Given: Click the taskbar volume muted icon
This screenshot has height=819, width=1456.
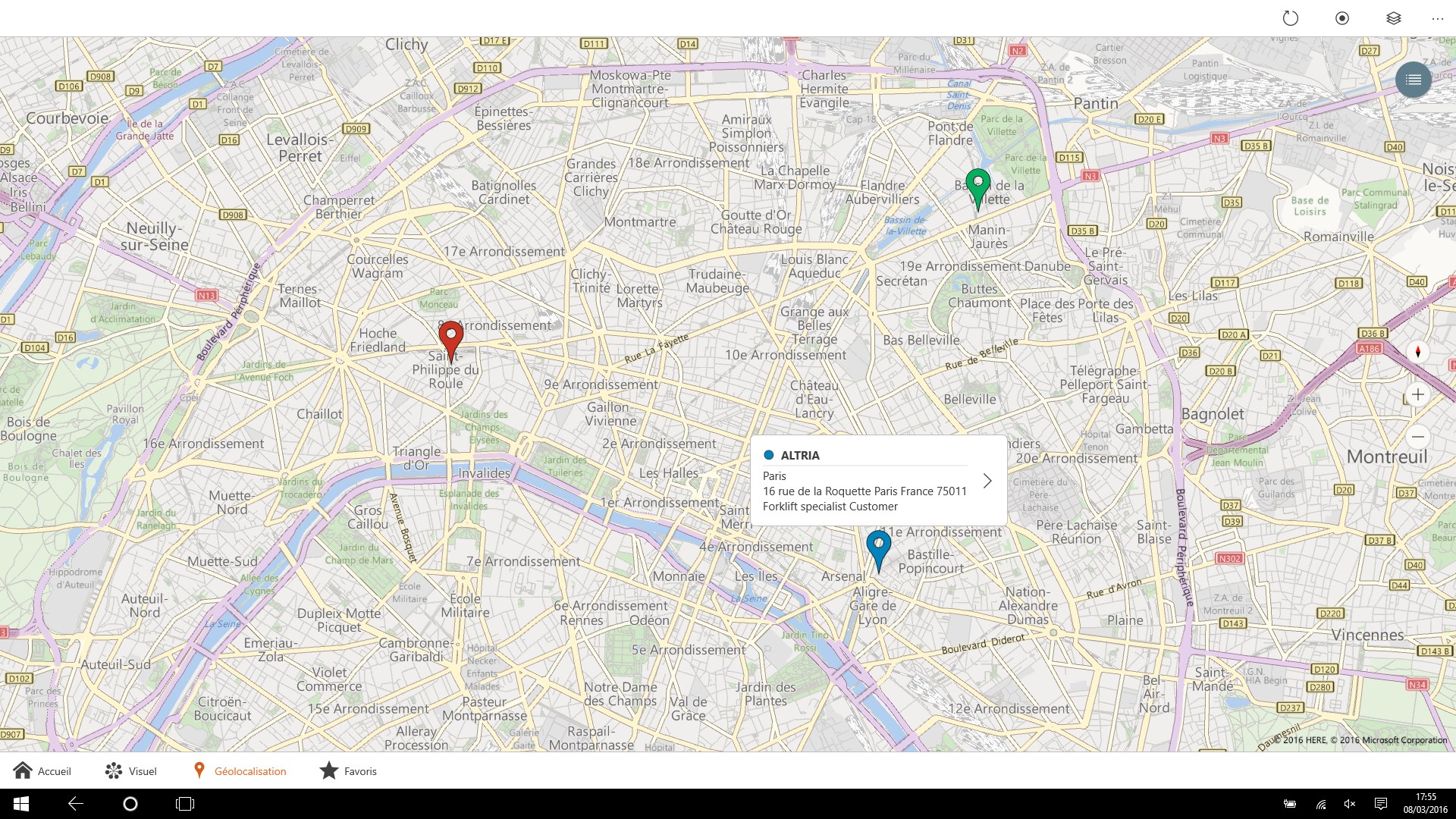Looking at the screenshot, I should [1350, 804].
